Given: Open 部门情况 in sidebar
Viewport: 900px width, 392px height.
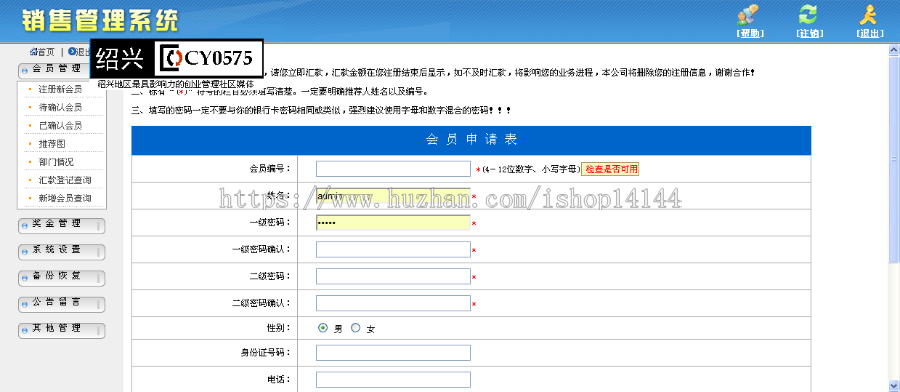Looking at the screenshot, I should 56,162.
